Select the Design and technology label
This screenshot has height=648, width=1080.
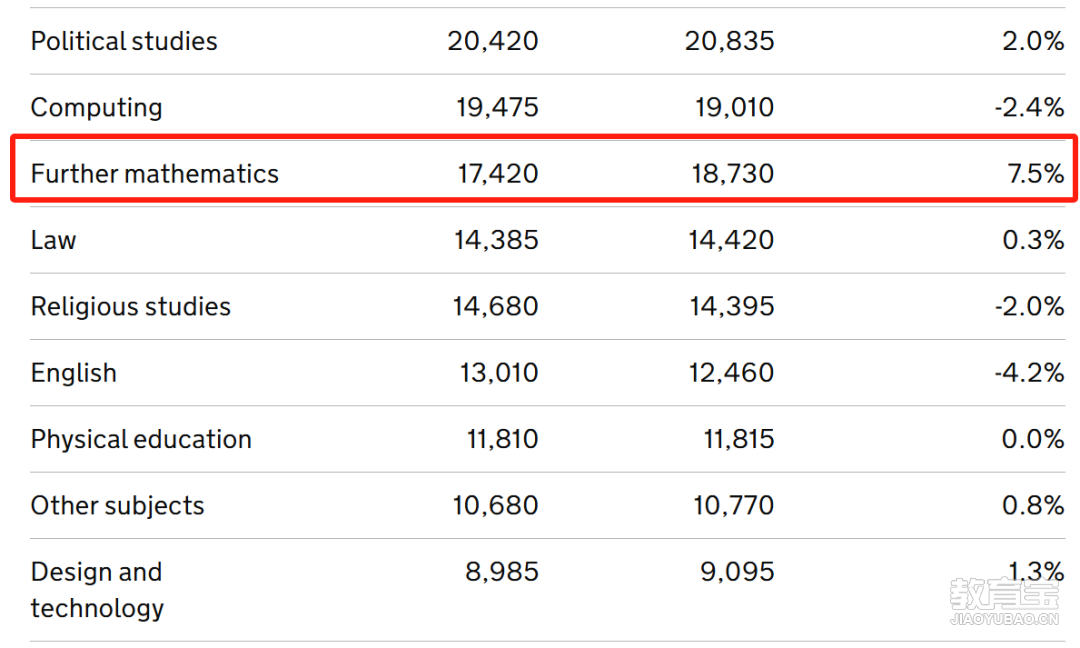(x=97, y=590)
